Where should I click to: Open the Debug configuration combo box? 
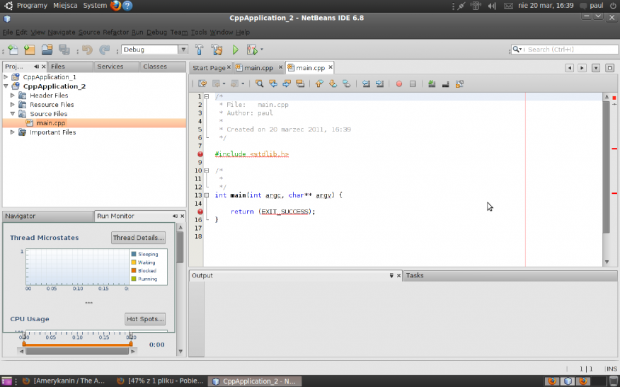tap(154, 50)
